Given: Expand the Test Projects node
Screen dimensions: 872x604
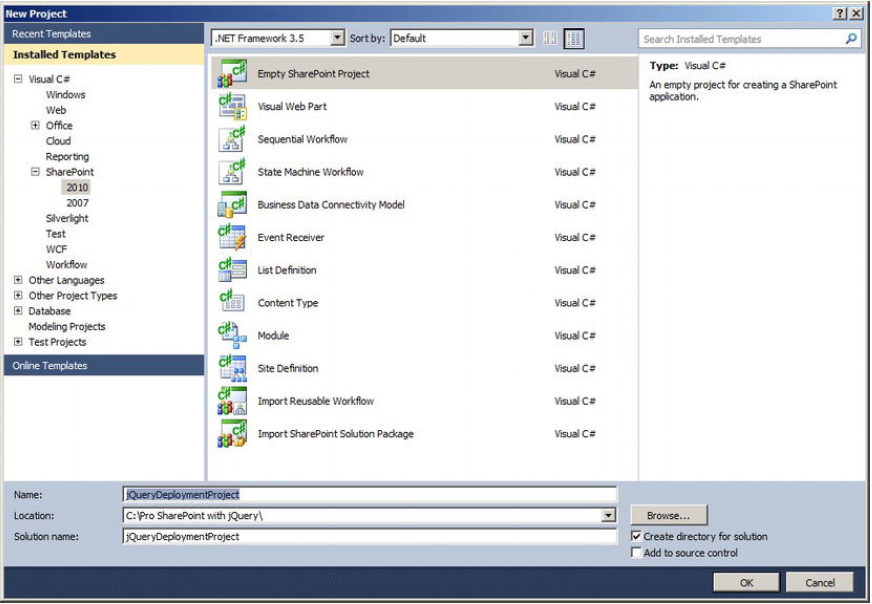Looking at the screenshot, I should click(18, 341).
